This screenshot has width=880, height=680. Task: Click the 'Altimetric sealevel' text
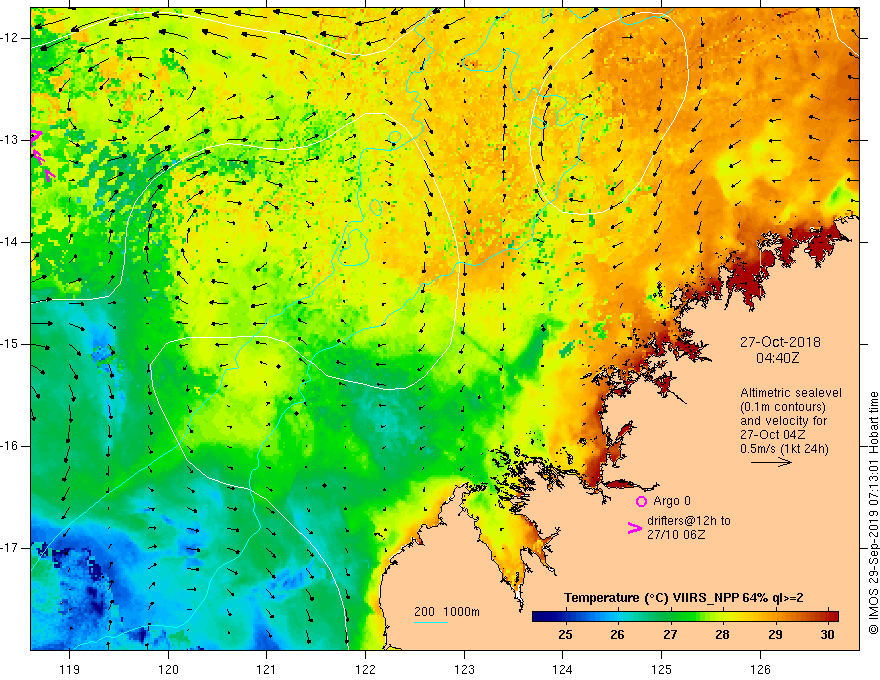coord(791,393)
